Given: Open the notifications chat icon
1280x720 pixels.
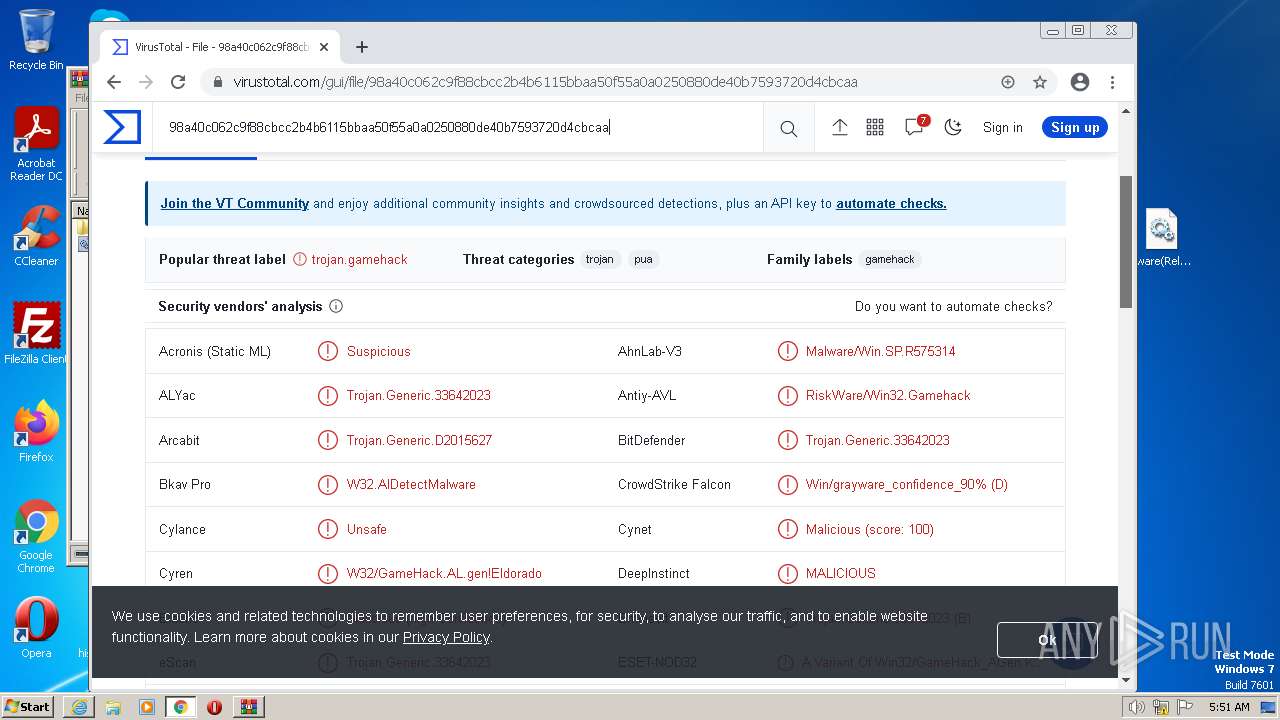Looking at the screenshot, I should click(914, 127).
